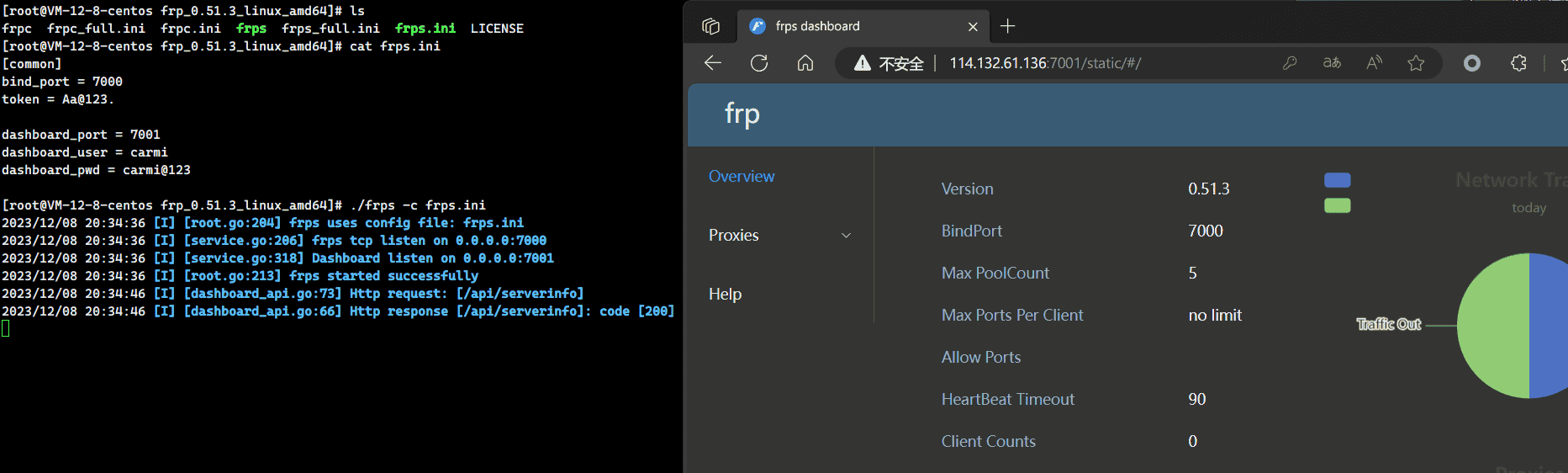Select Overview in the sidebar
1568x473 pixels.
[742, 177]
